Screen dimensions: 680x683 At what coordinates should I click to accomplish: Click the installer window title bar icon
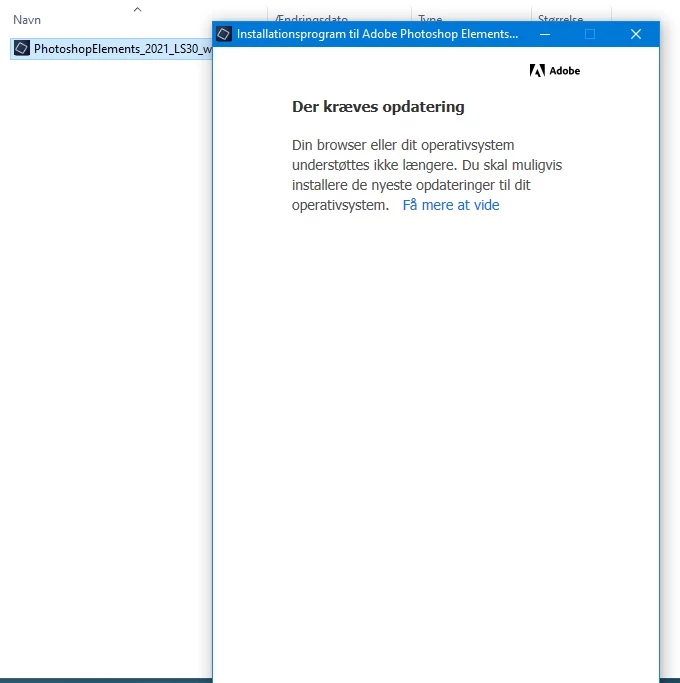(x=224, y=34)
